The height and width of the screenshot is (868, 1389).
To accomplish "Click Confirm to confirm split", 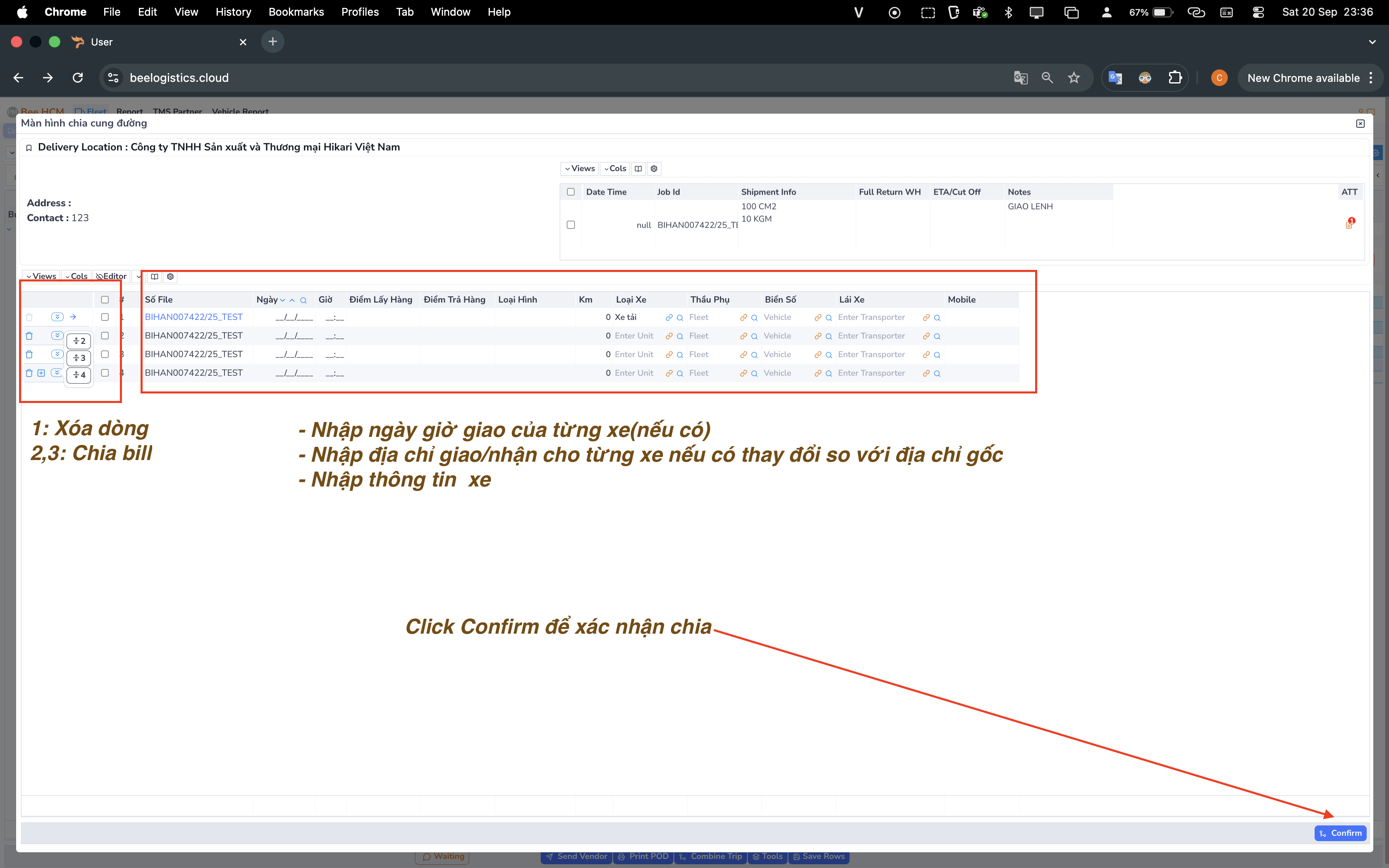I will (1340, 833).
